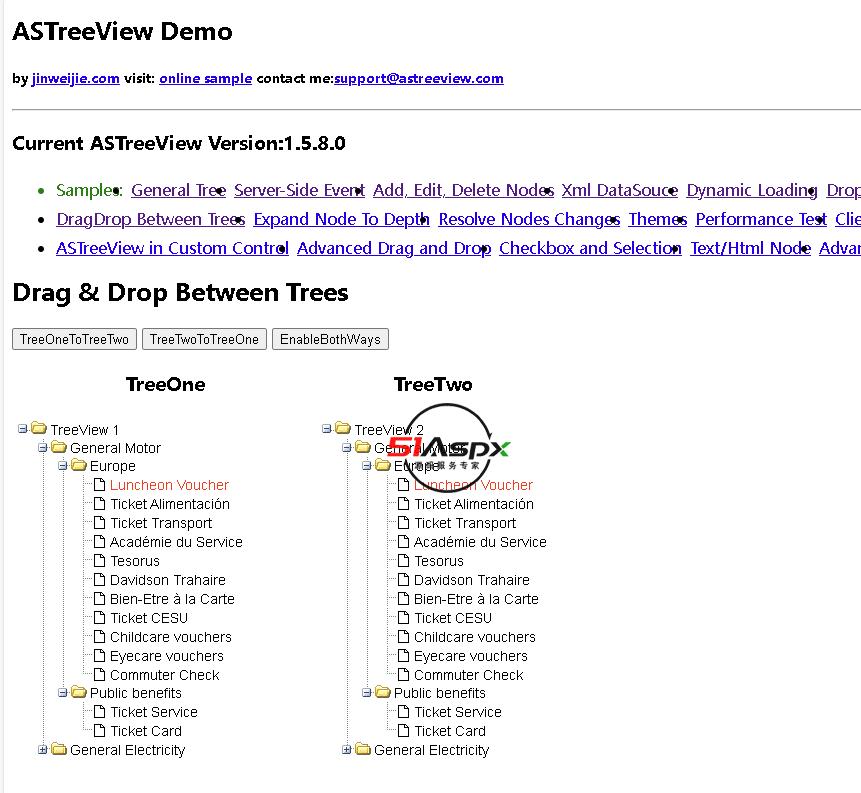Viewport: 861px width, 793px height.
Task: Click TreeTwo's Public benefits folder icon
Action: [382, 692]
